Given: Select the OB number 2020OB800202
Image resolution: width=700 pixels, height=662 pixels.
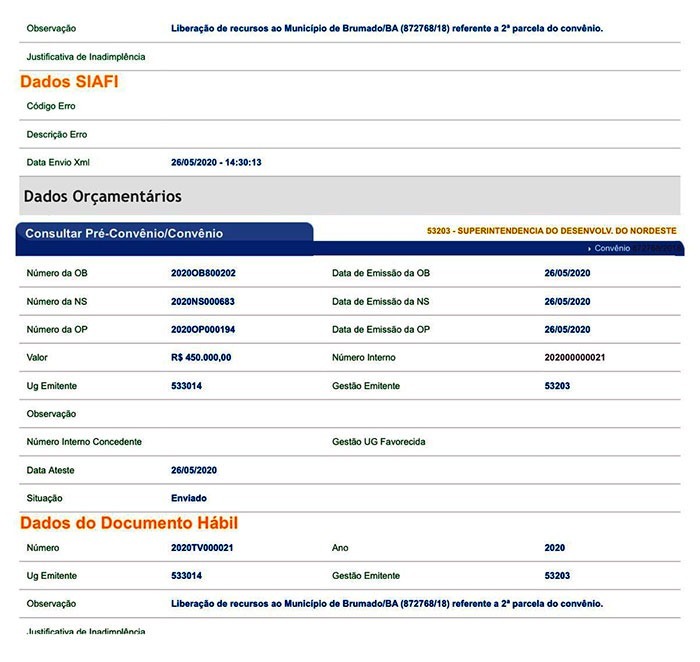Looking at the screenshot, I should tap(203, 273).
